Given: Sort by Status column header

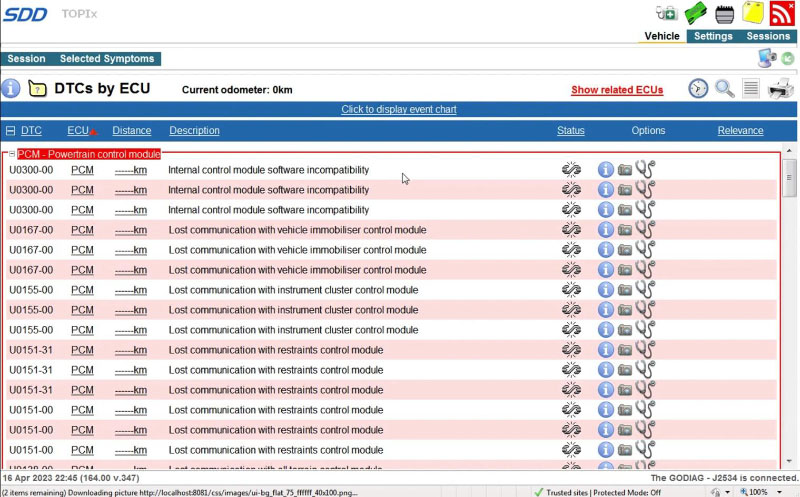Looking at the screenshot, I should [570, 131].
